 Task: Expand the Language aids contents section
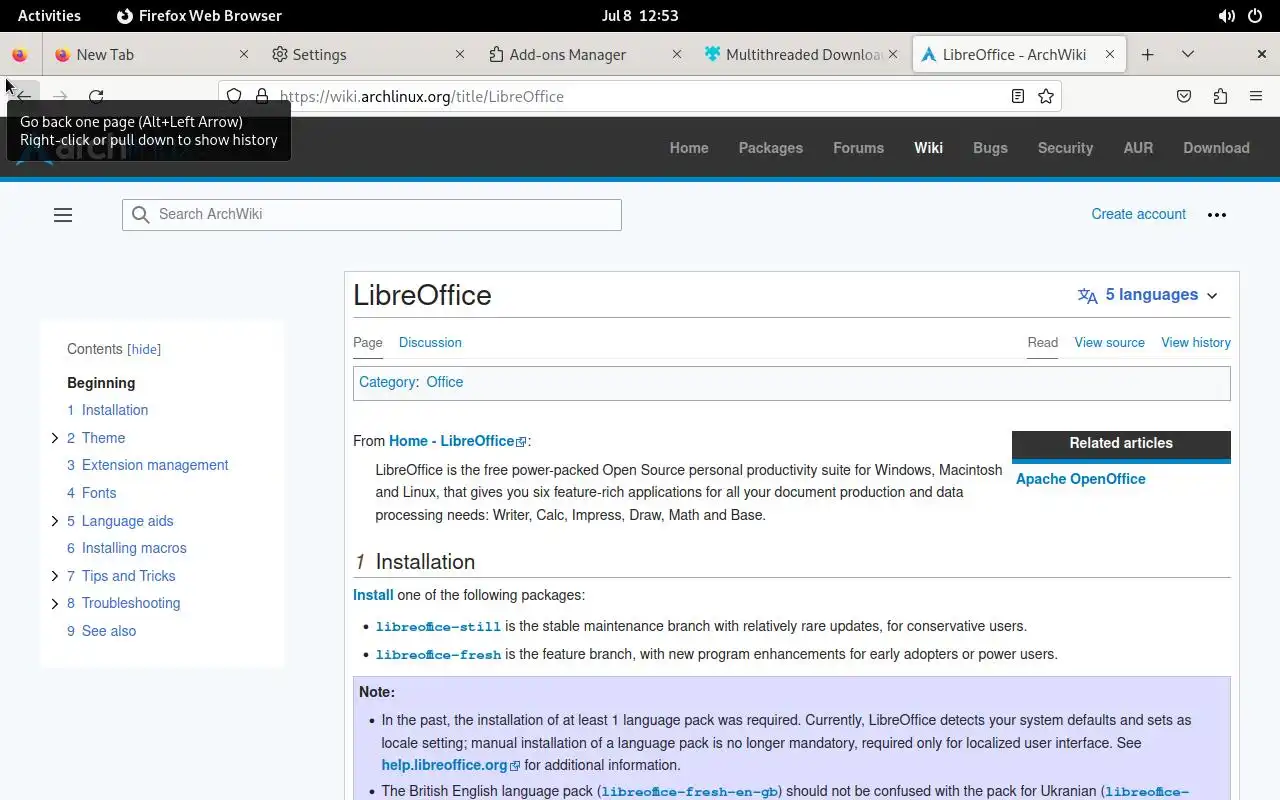pos(55,521)
